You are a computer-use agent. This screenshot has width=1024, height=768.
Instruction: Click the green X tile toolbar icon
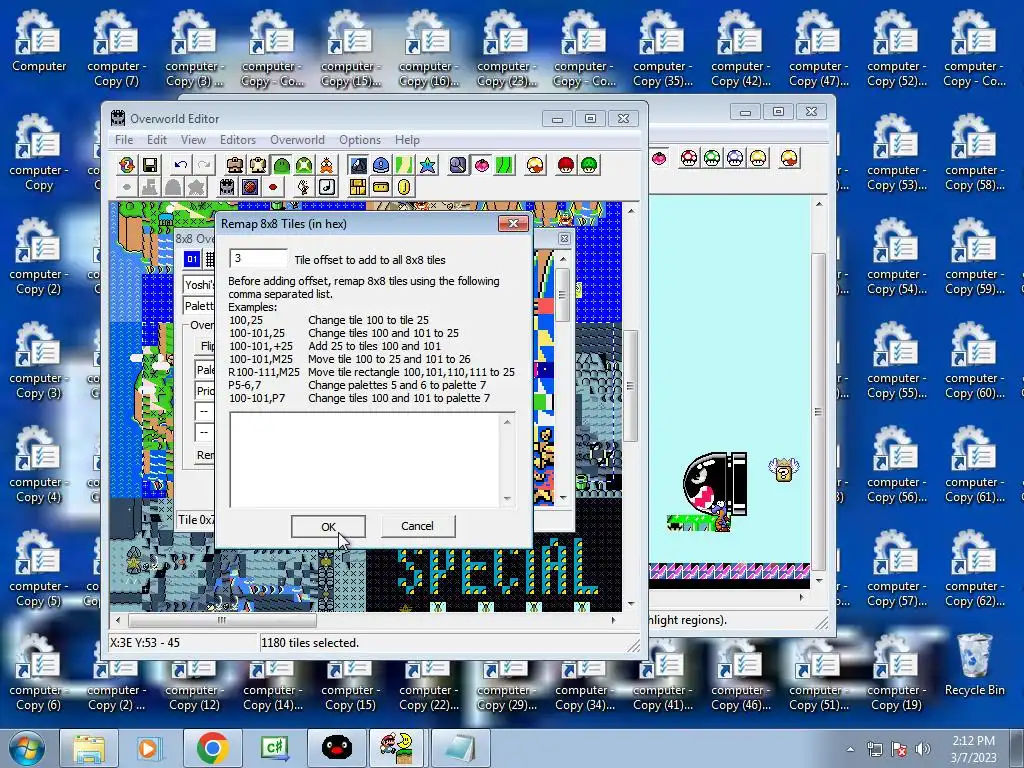coord(304,165)
